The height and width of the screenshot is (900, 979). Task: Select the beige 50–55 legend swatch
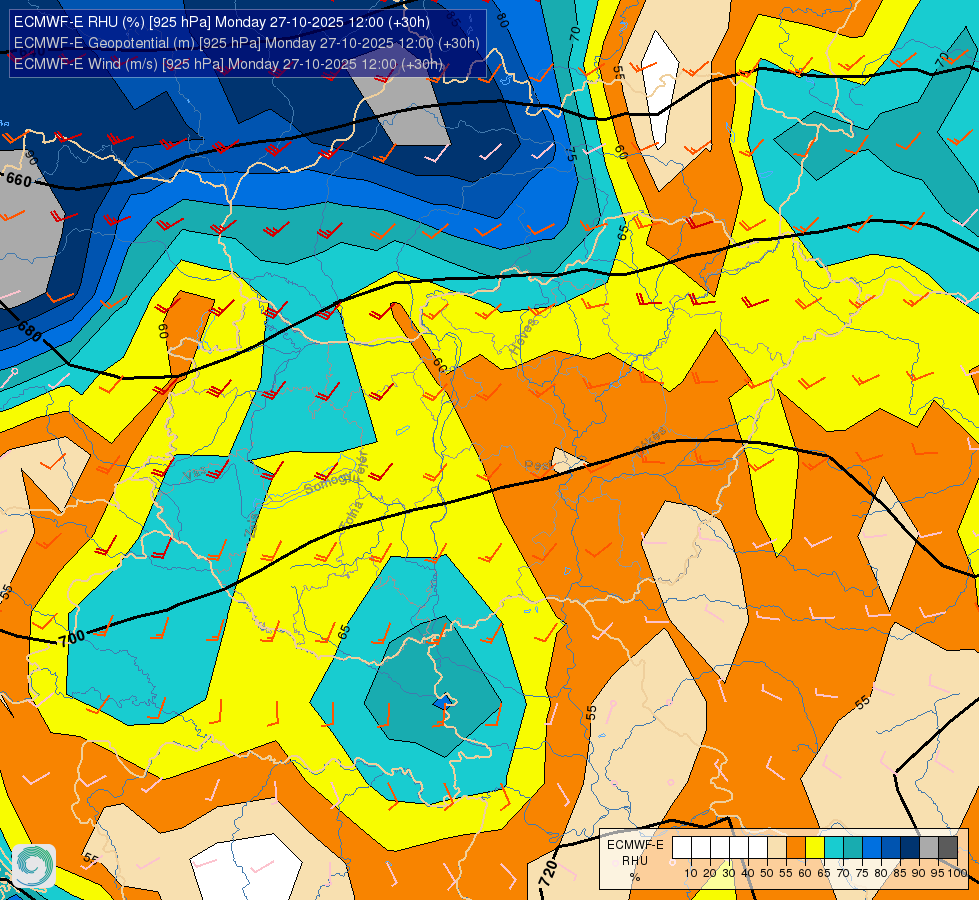[777, 847]
